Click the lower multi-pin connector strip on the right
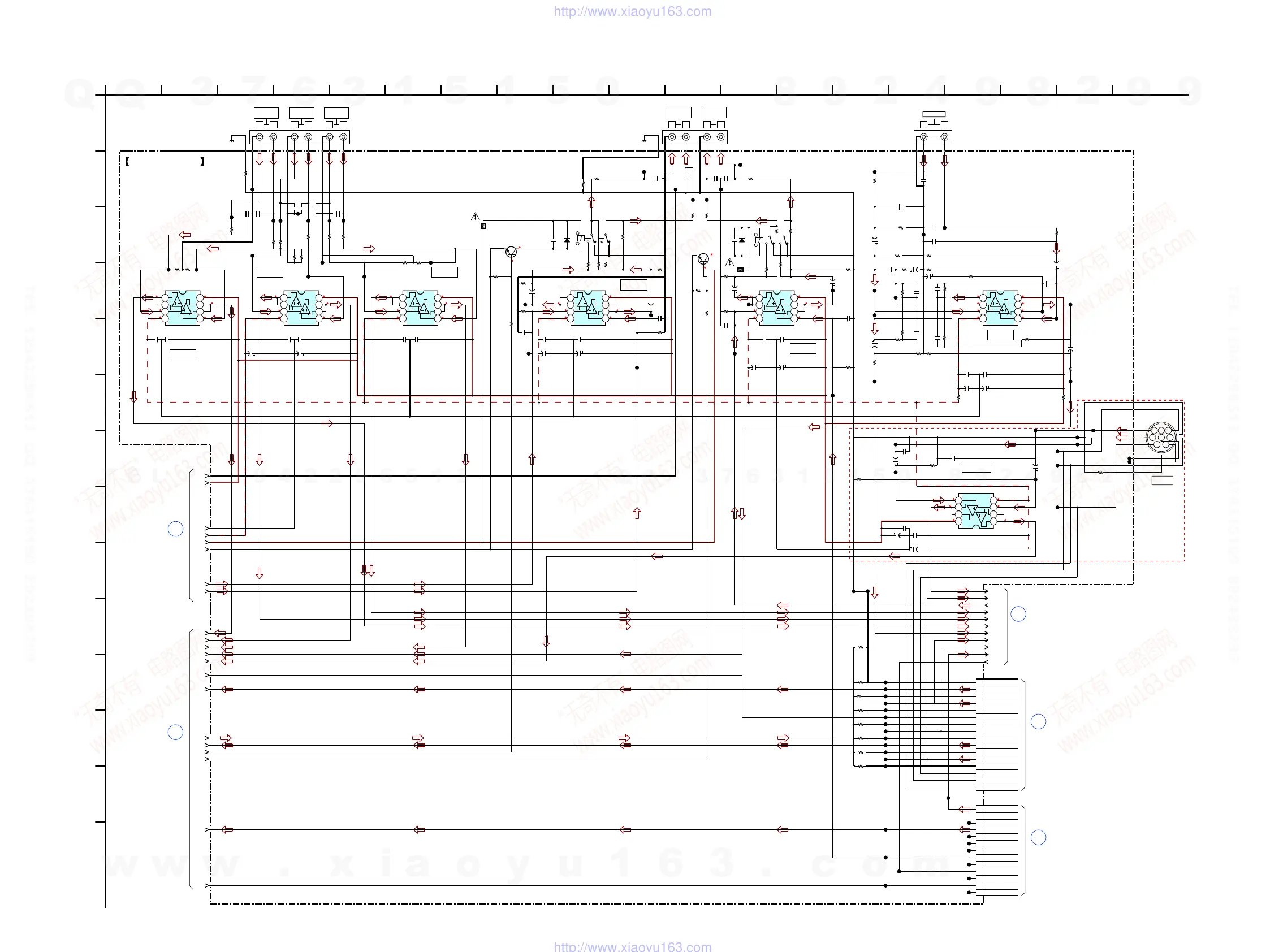Viewport: 1266px width, 952px height. tap(997, 850)
